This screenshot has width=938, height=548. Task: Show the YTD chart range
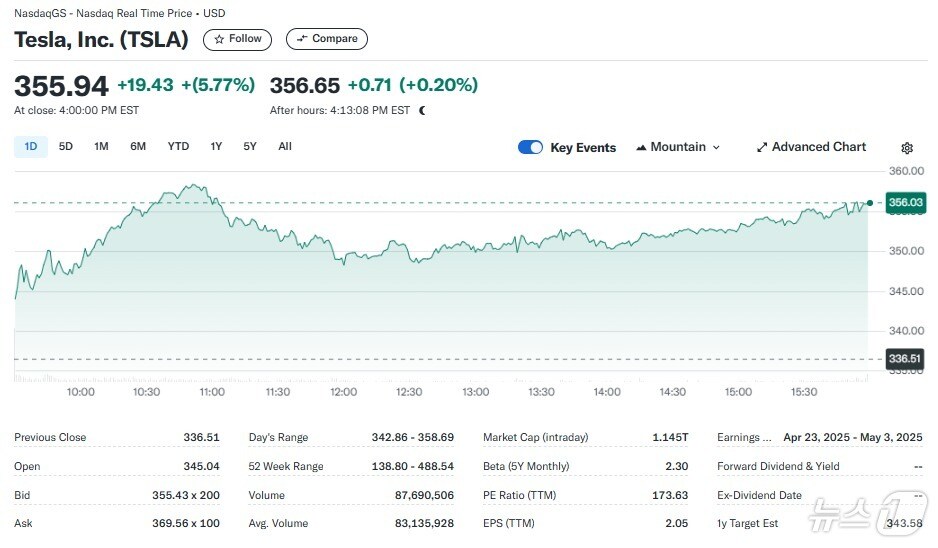pos(178,147)
